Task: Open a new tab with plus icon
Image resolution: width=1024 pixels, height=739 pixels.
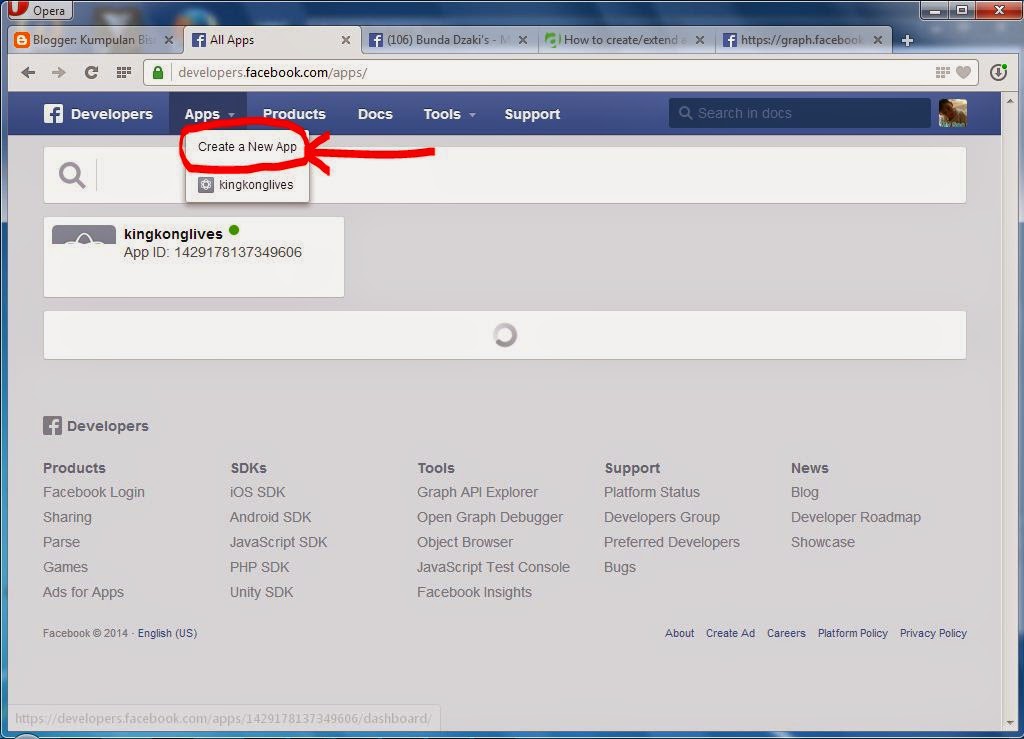Action: point(907,40)
